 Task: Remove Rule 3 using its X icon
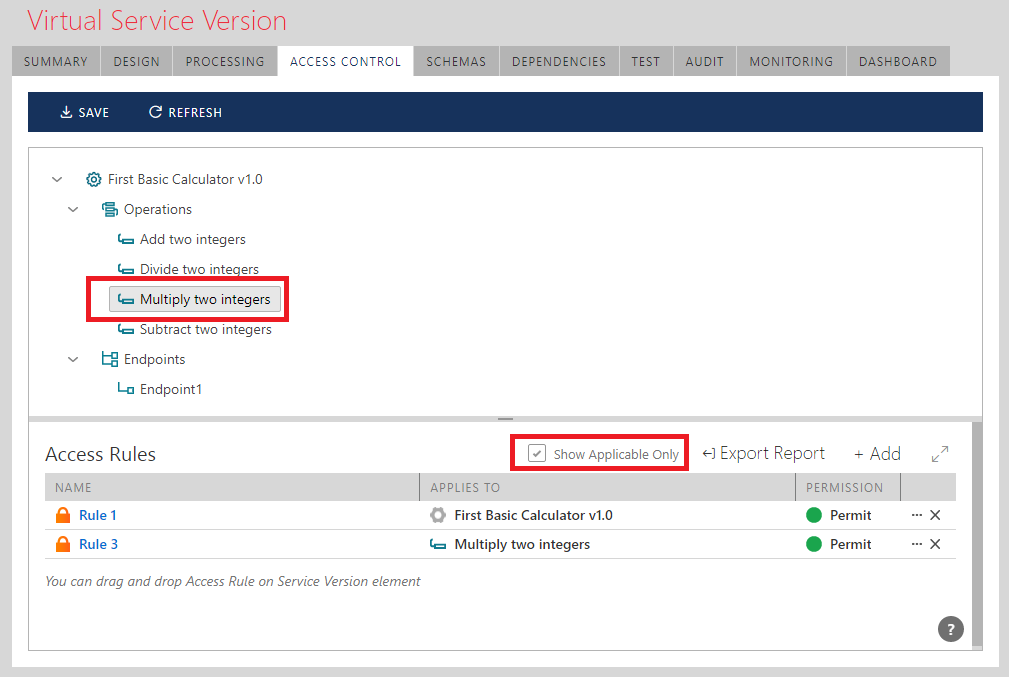(x=935, y=545)
